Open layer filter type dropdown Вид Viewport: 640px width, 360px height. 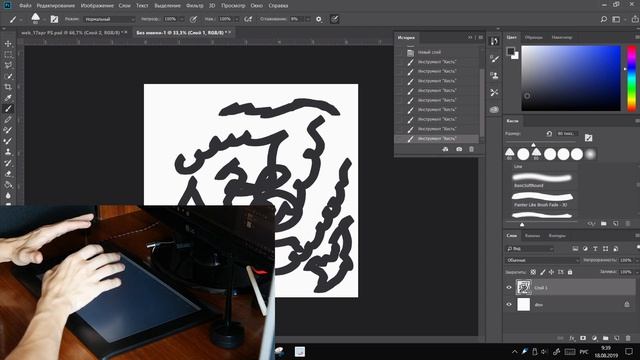point(529,249)
